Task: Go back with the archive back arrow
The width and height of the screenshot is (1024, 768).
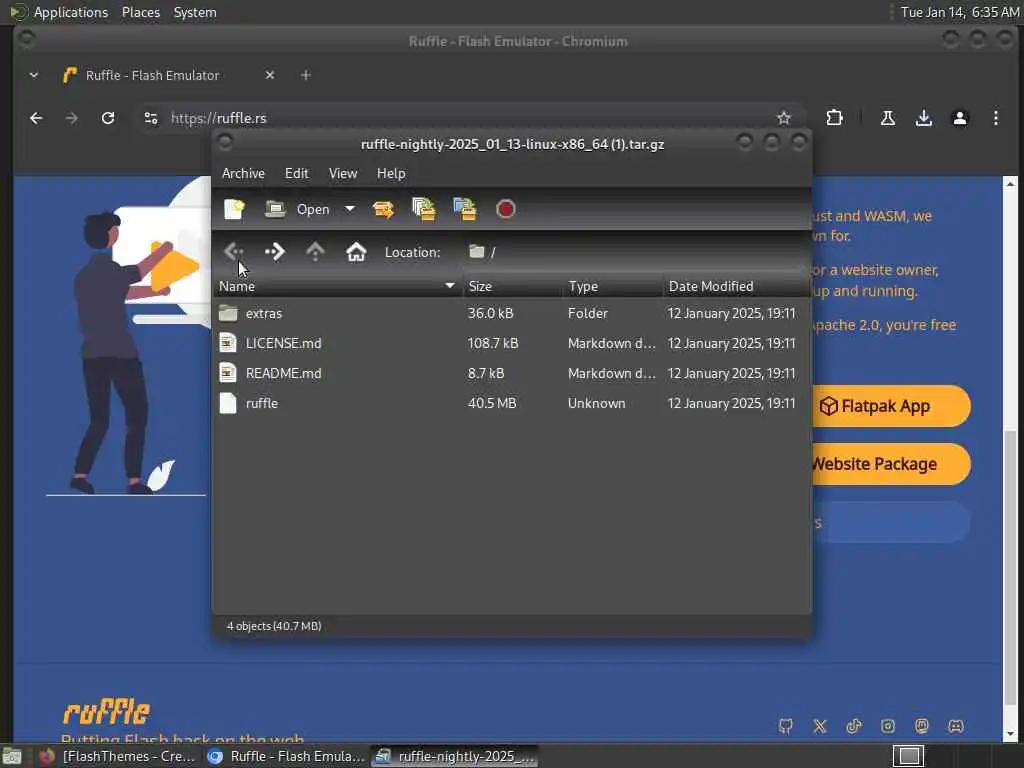Action: coord(234,251)
